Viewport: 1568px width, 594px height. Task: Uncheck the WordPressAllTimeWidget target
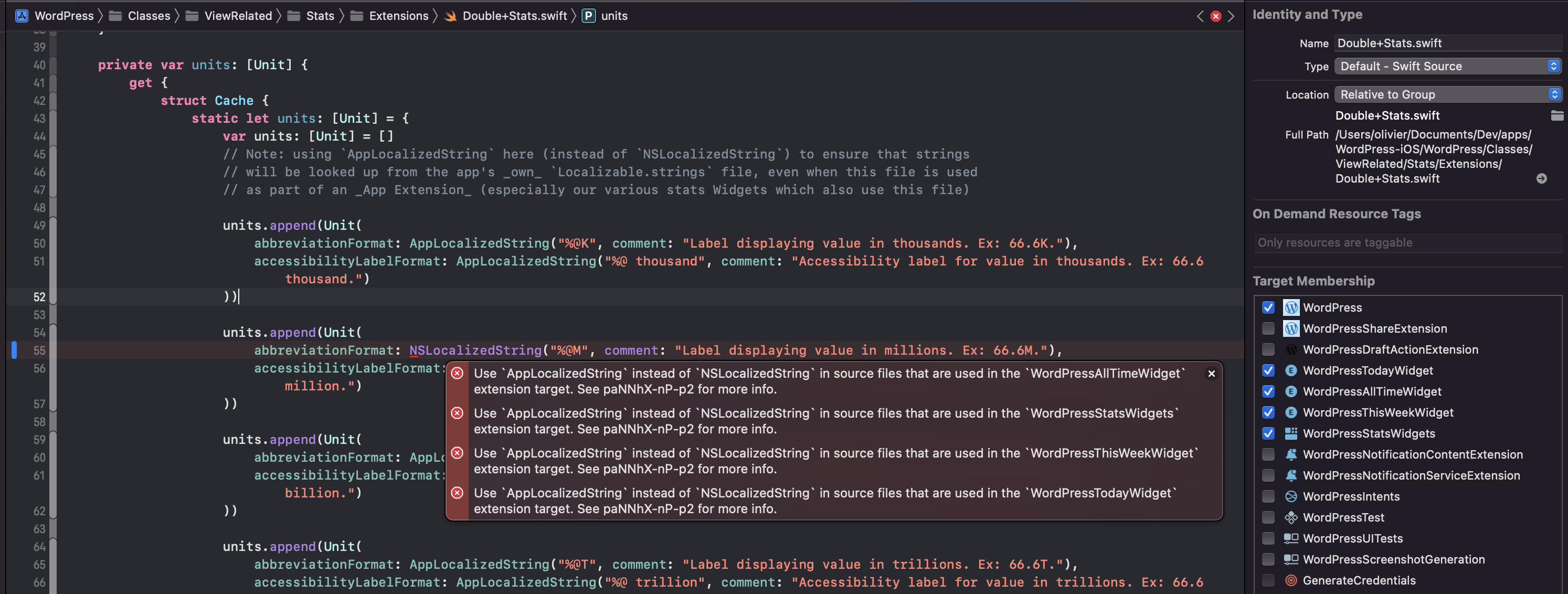pyautogui.click(x=1268, y=391)
